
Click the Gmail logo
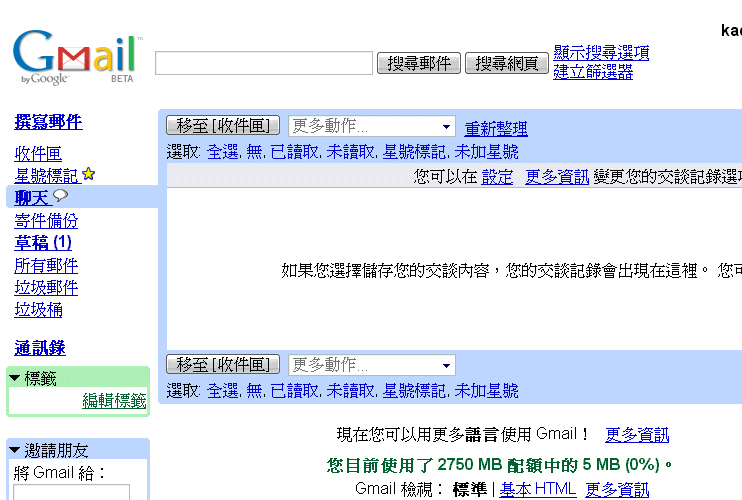click(x=77, y=58)
